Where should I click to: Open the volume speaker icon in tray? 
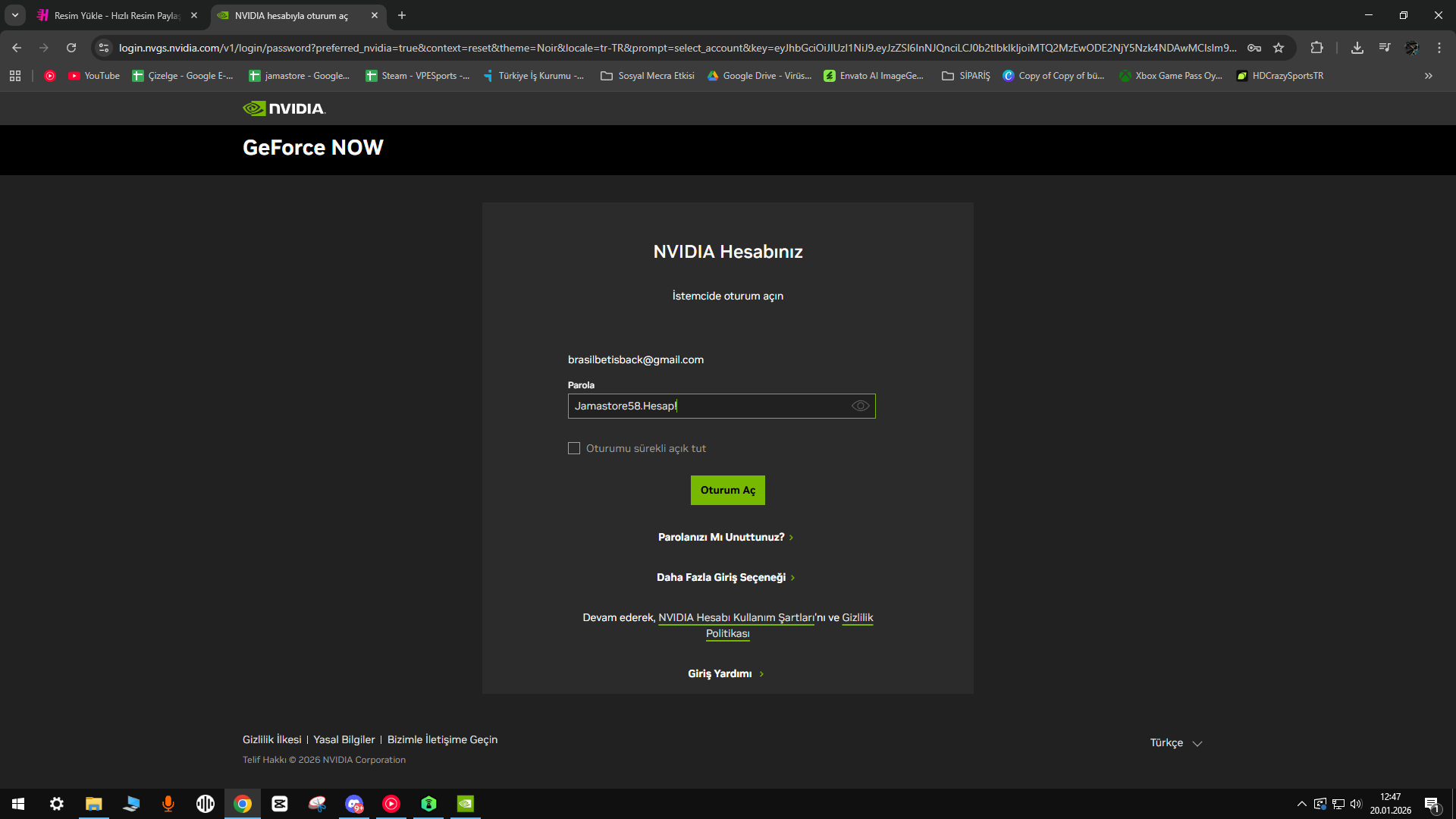tap(1356, 804)
